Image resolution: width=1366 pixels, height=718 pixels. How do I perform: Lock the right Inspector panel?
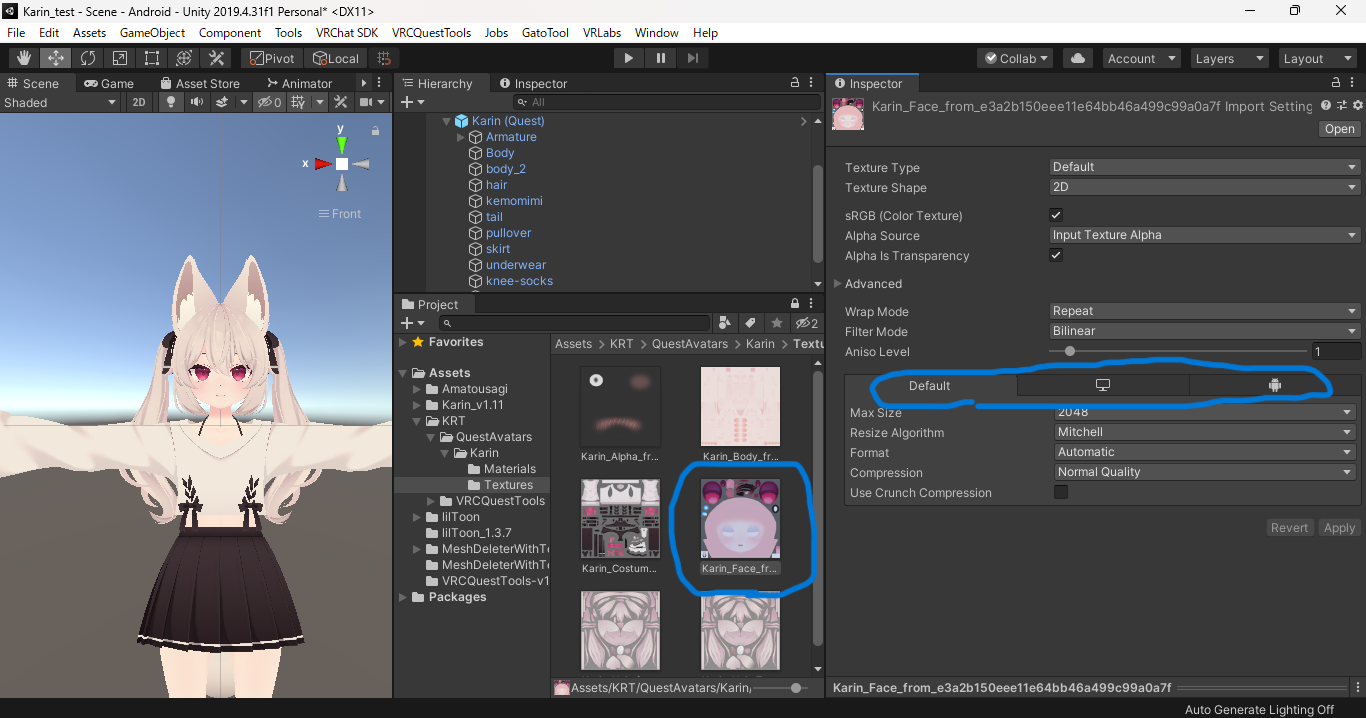click(1337, 83)
